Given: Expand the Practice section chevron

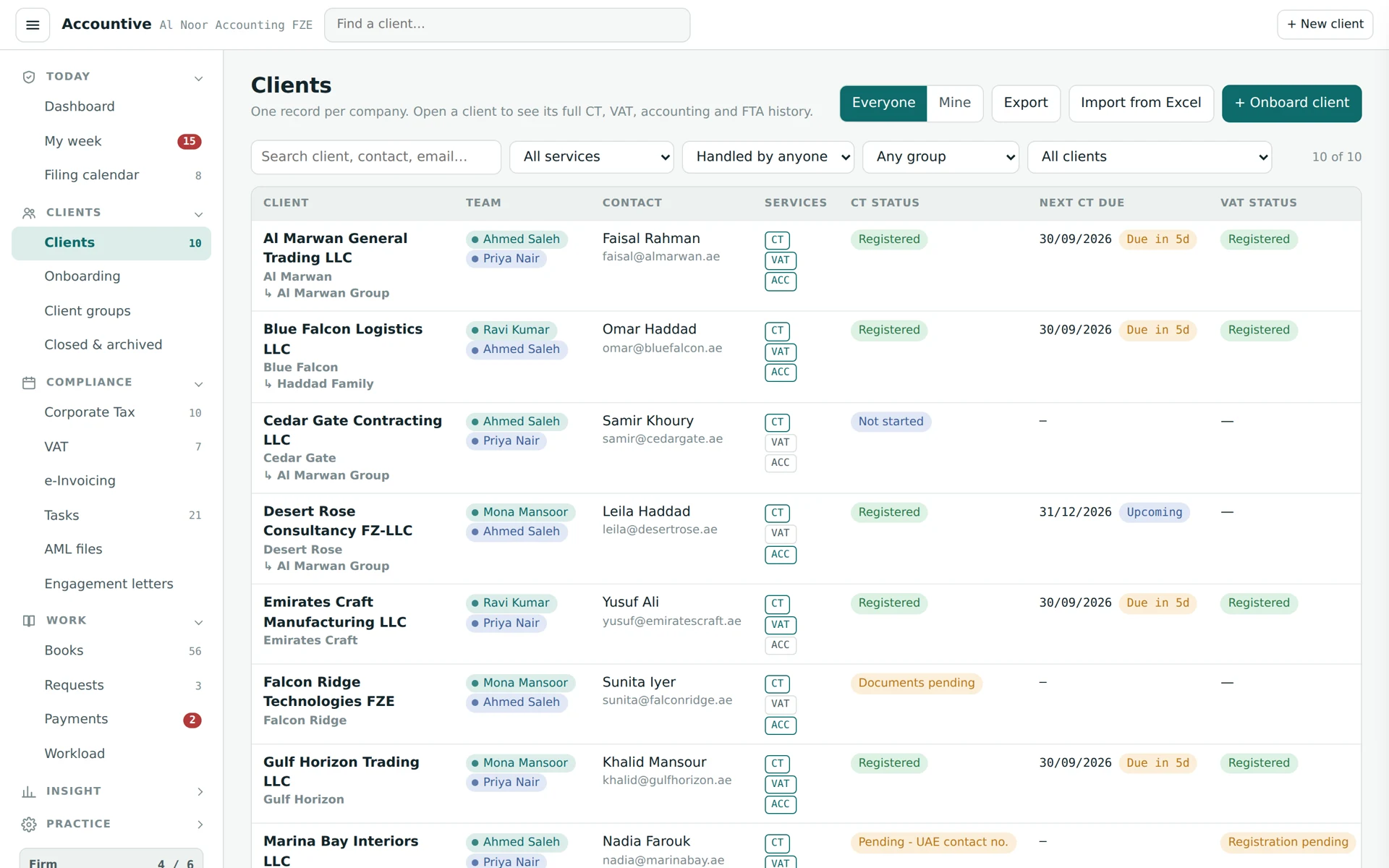Looking at the screenshot, I should pyautogui.click(x=200, y=825).
